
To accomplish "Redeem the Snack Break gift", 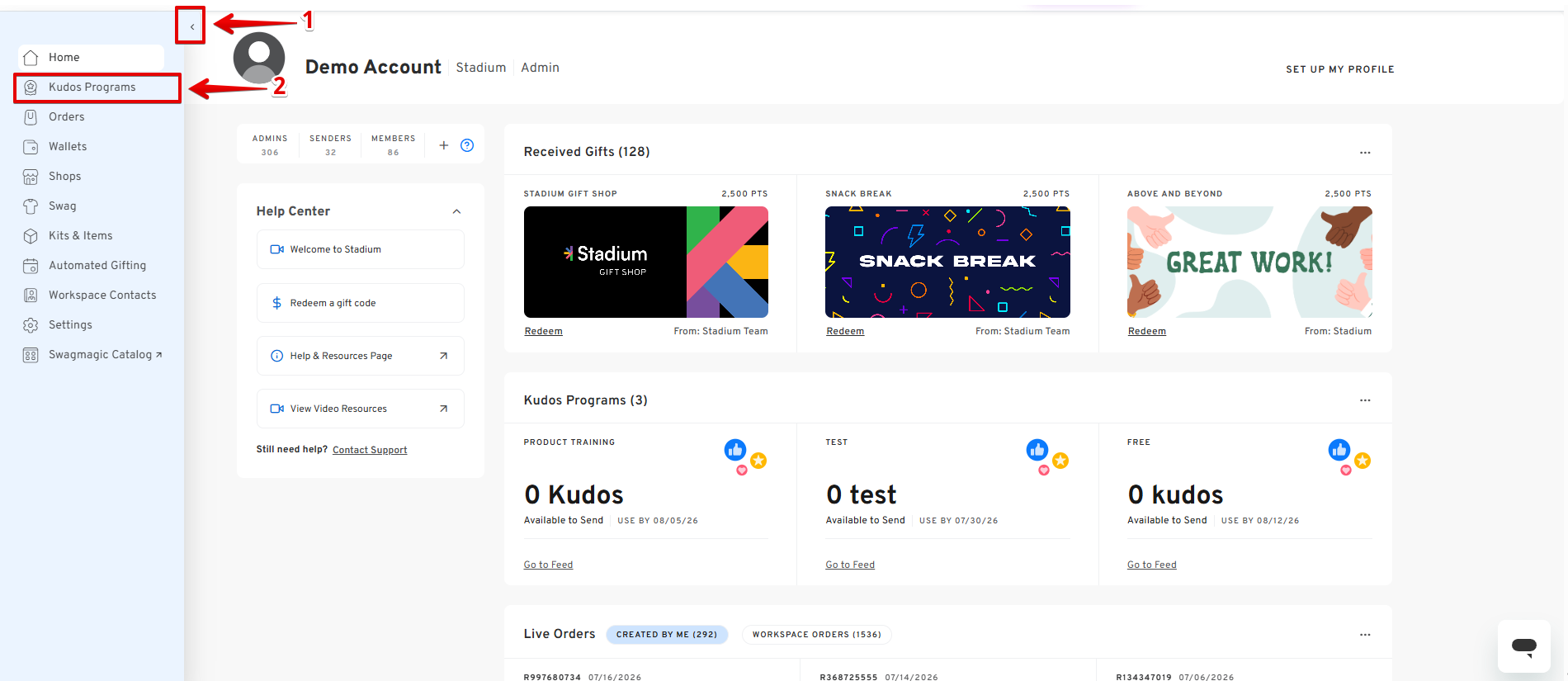I will [x=846, y=331].
